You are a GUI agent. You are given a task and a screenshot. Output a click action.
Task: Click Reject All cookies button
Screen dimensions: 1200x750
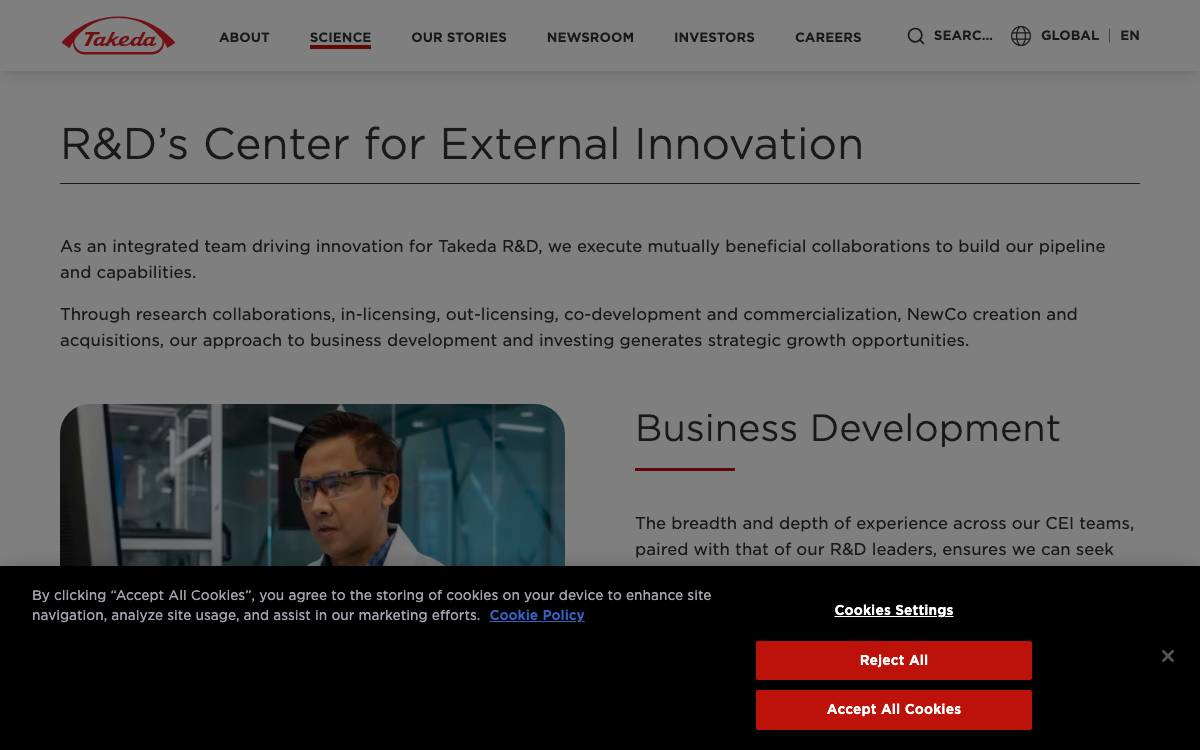coord(894,660)
